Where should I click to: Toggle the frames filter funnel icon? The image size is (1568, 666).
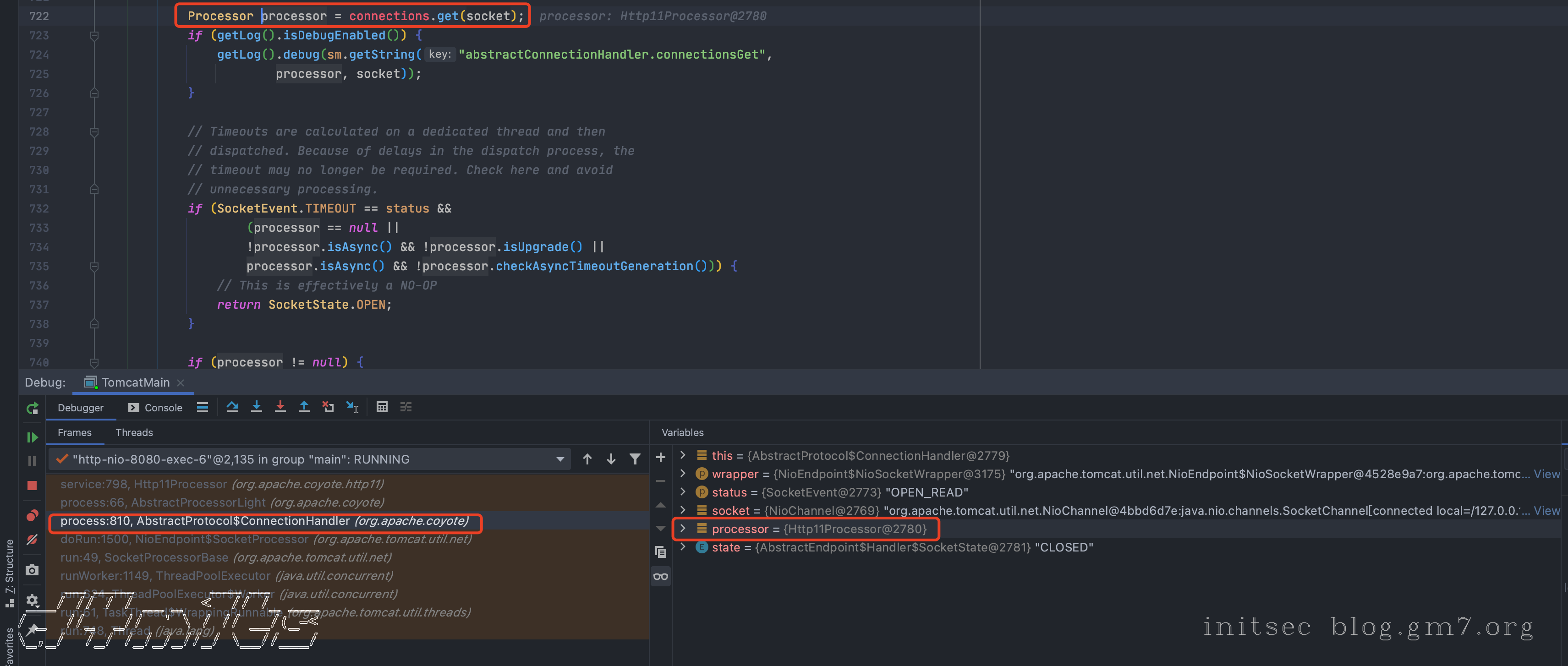[635, 459]
